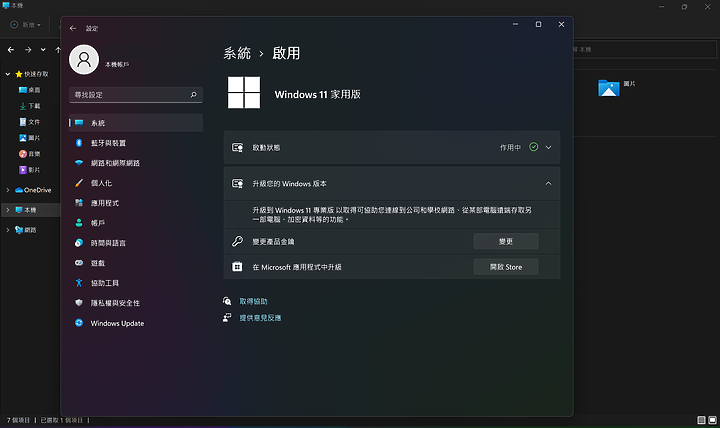Viewport: 720px width, 428px height.
Task: Expand 本機 node in Explorer tree
Action: [x=8, y=210]
